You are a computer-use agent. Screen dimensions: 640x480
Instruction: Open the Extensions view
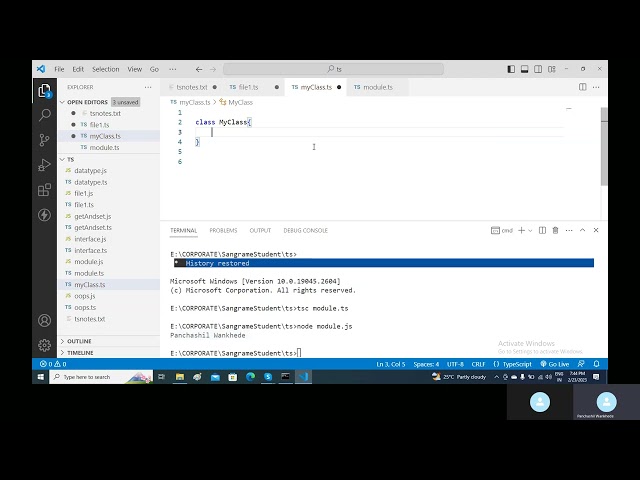[x=44, y=190]
